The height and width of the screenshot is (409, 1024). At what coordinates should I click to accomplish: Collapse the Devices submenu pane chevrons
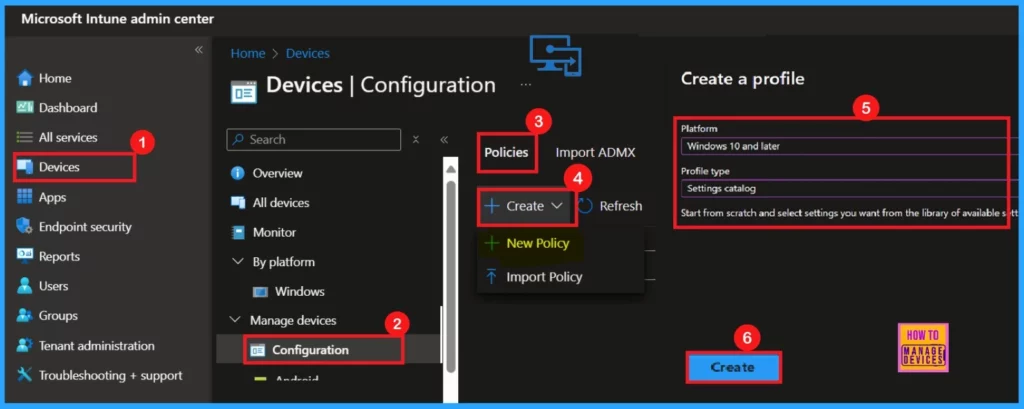pyautogui.click(x=444, y=139)
